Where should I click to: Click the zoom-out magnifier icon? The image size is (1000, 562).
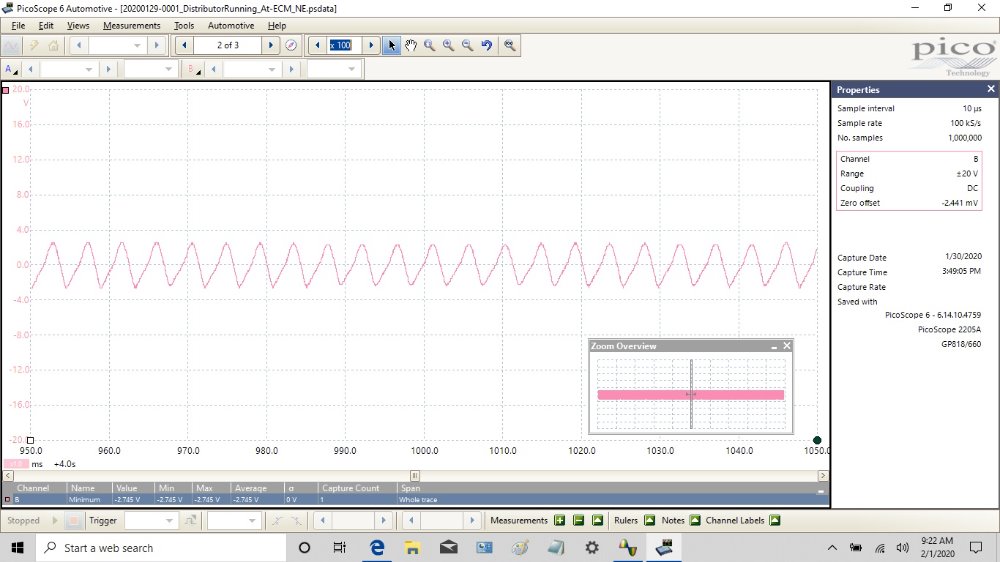(467, 45)
